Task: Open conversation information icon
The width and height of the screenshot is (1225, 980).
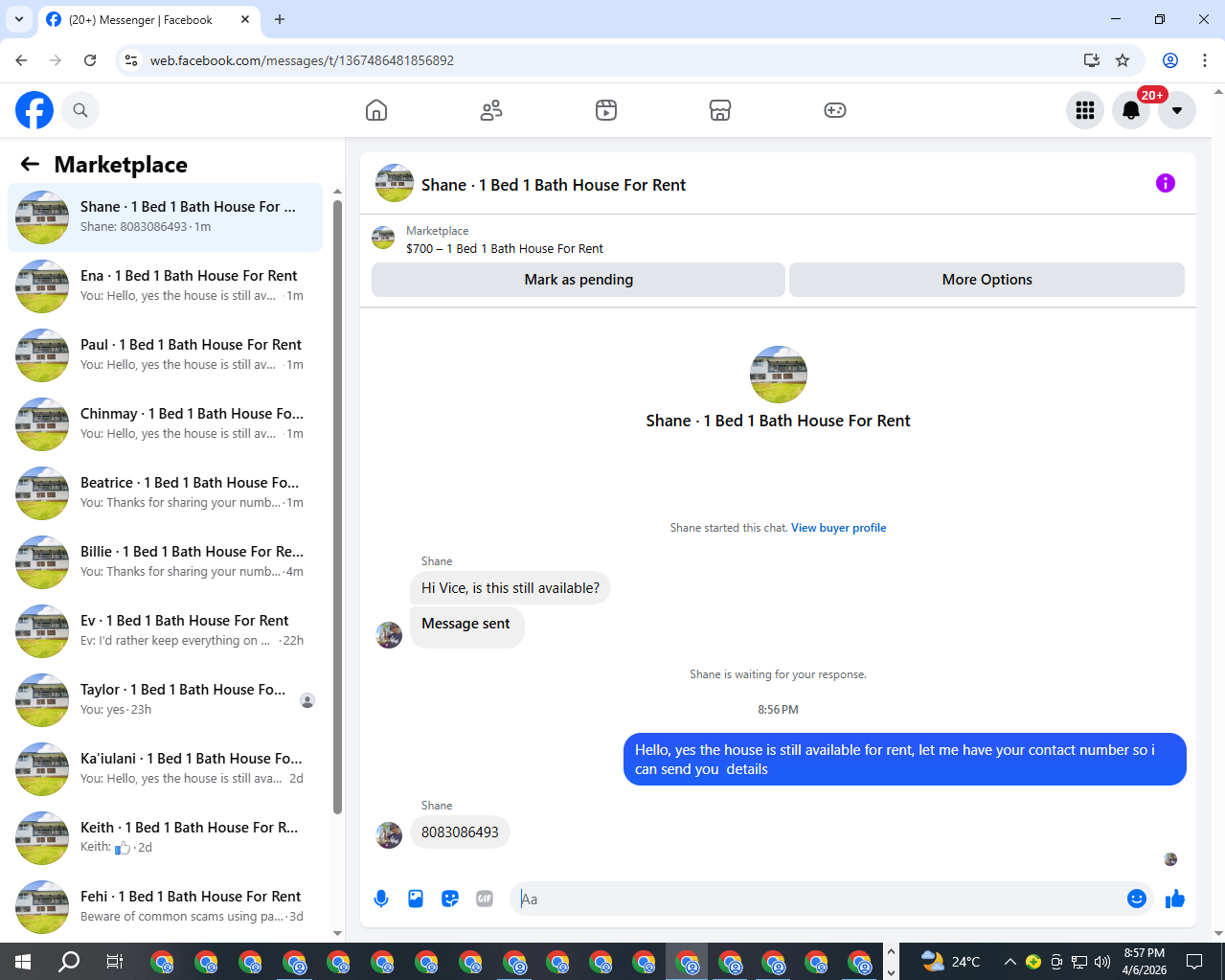Action: click(1166, 183)
